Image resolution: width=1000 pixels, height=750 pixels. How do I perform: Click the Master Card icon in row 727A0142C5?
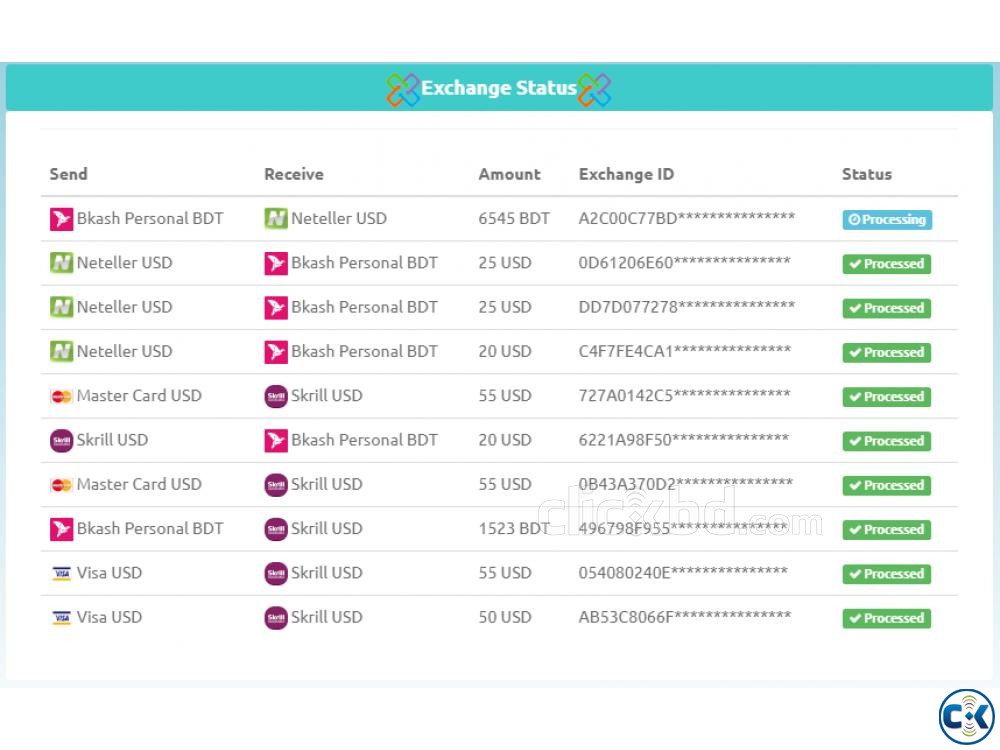61,396
